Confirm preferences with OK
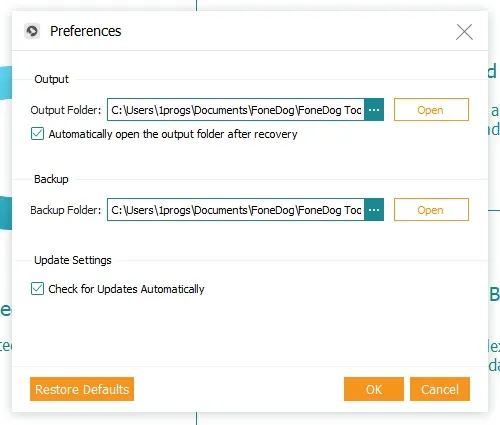500x425 pixels. click(374, 389)
